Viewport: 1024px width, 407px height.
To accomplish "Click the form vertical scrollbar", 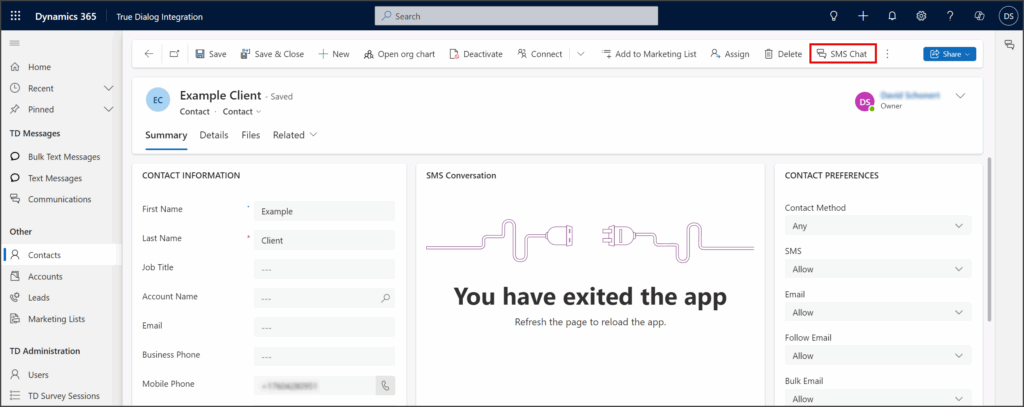I will pos(990,239).
